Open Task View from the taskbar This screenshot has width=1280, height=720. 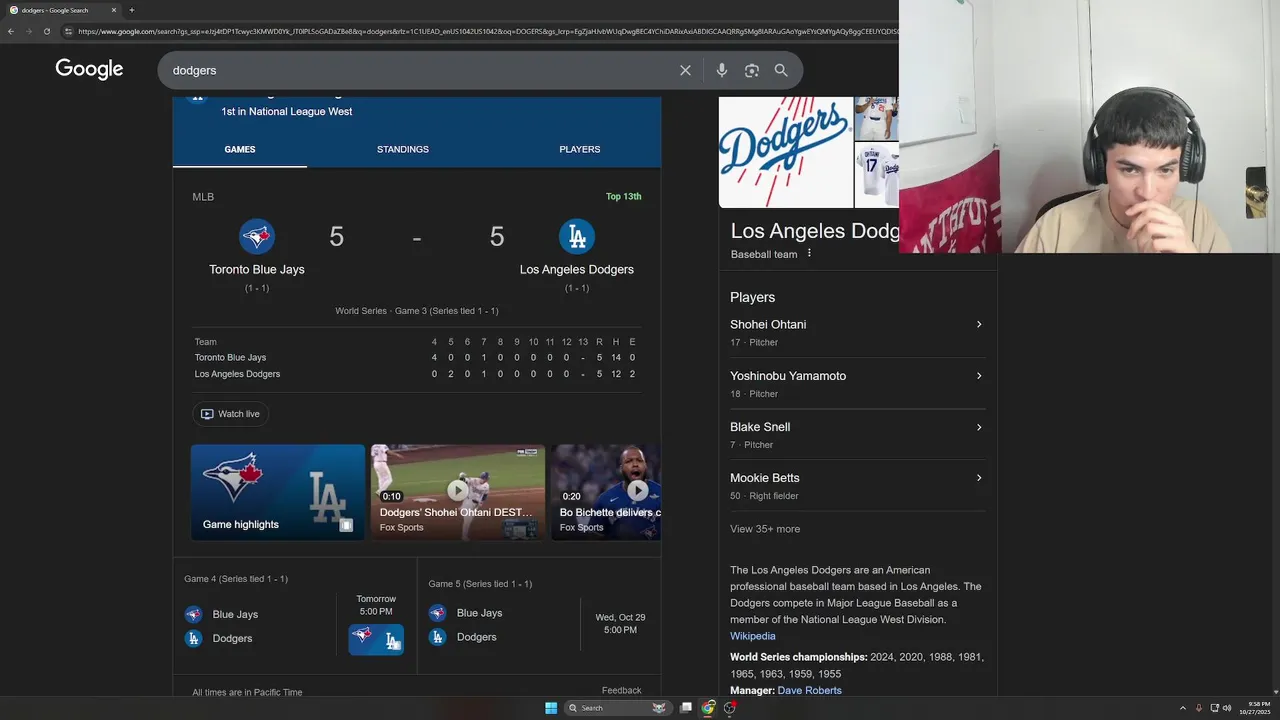click(686, 708)
